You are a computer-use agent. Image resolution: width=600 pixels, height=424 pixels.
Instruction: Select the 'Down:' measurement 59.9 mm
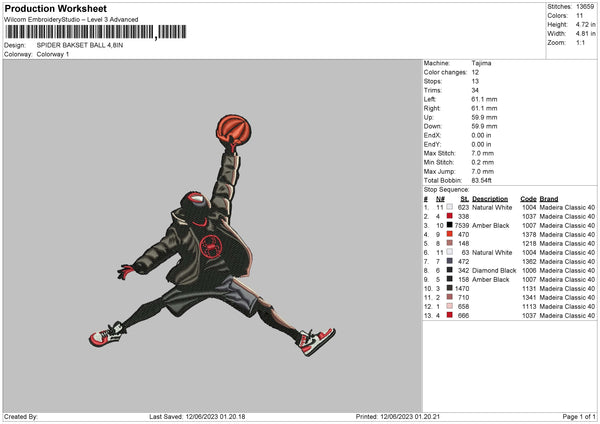484,126
